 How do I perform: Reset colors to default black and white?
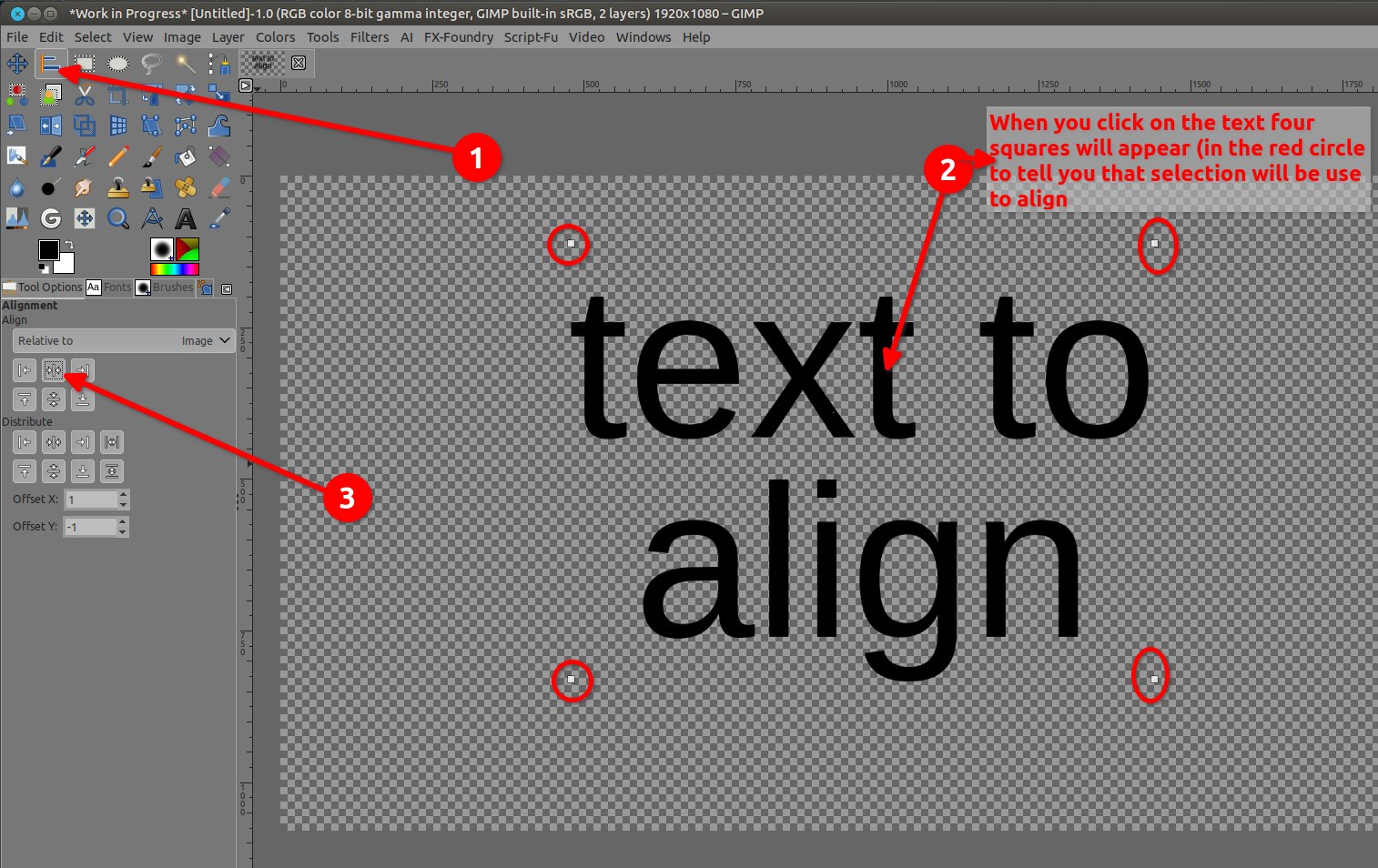(44, 268)
